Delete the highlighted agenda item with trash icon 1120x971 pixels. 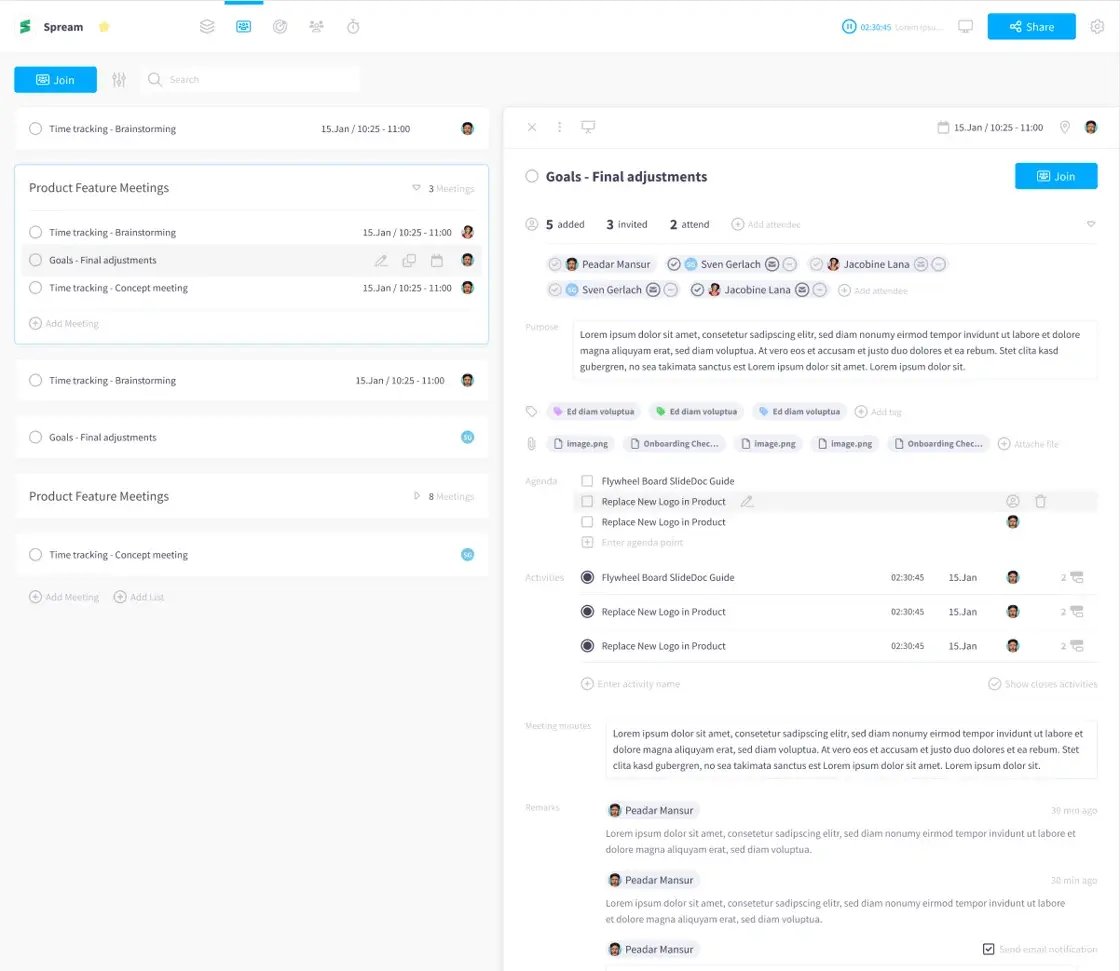click(1040, 502)
